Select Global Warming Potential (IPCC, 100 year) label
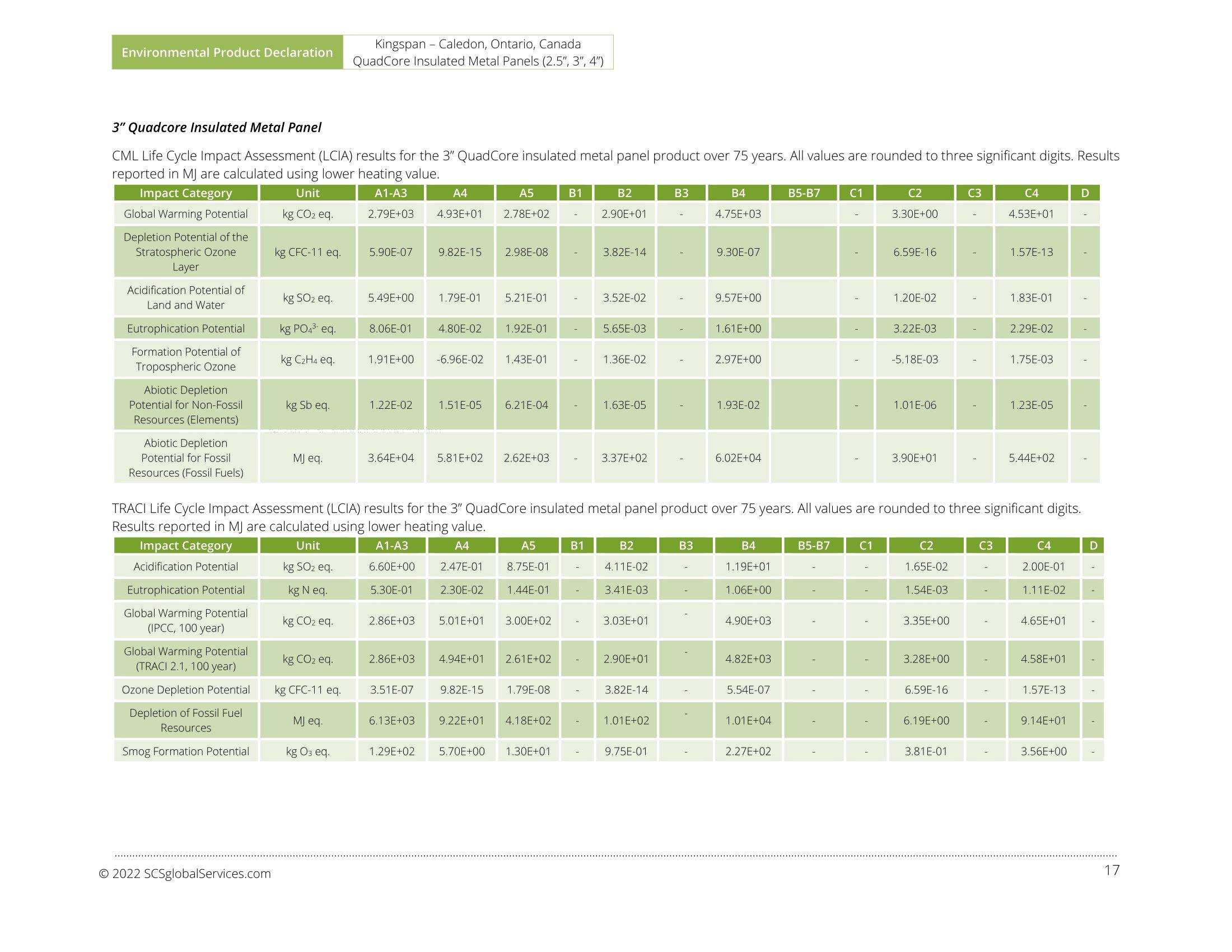This screenshot has width=1232, height=952. [185, 620]
